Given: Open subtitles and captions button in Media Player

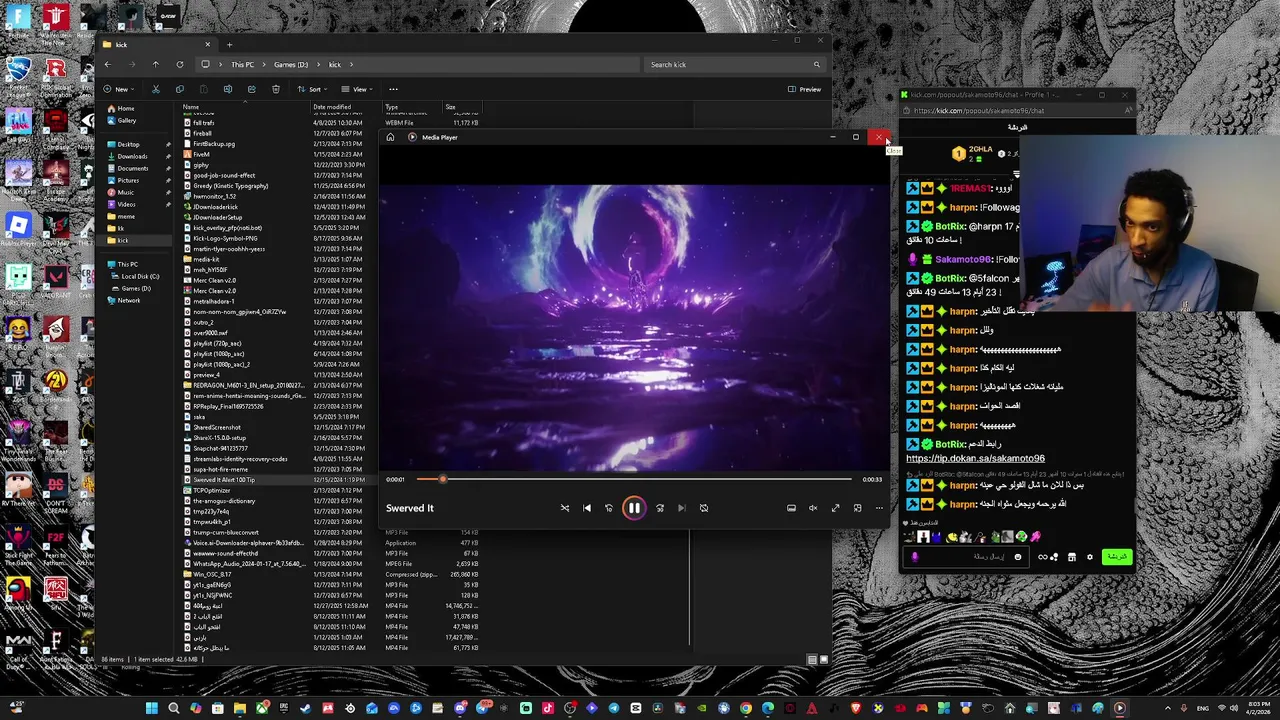Looking at the screenshot, I should pyautogui.click(x=791, y=508).
